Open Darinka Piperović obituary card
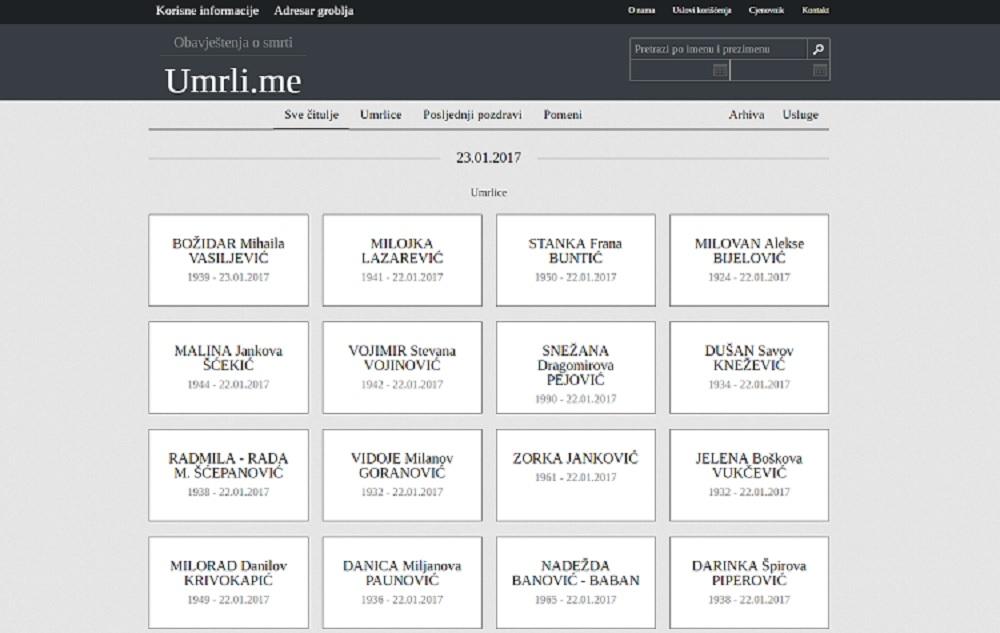This screenshot has width=1000, height=633. click(749, 582)
